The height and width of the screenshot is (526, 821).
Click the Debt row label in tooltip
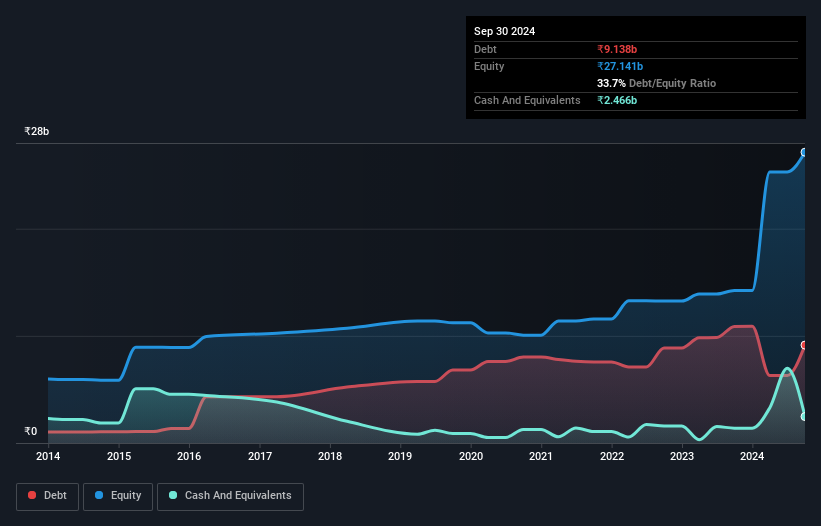[x=485, y=49]
